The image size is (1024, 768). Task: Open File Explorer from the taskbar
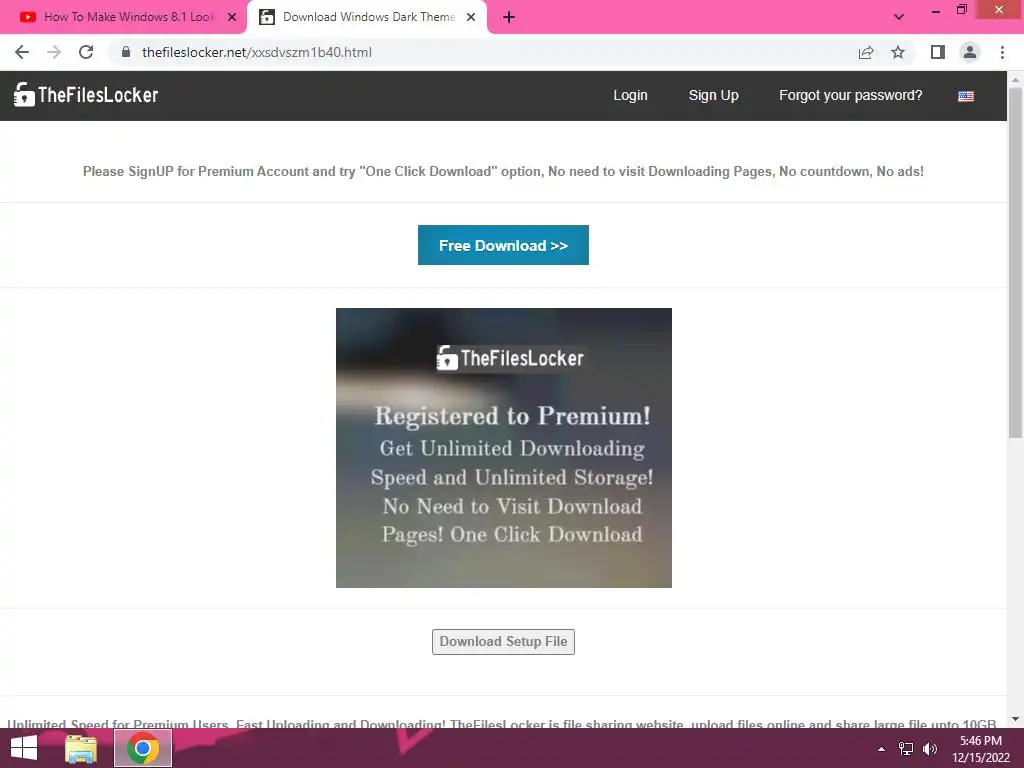[x=81, y=748]
